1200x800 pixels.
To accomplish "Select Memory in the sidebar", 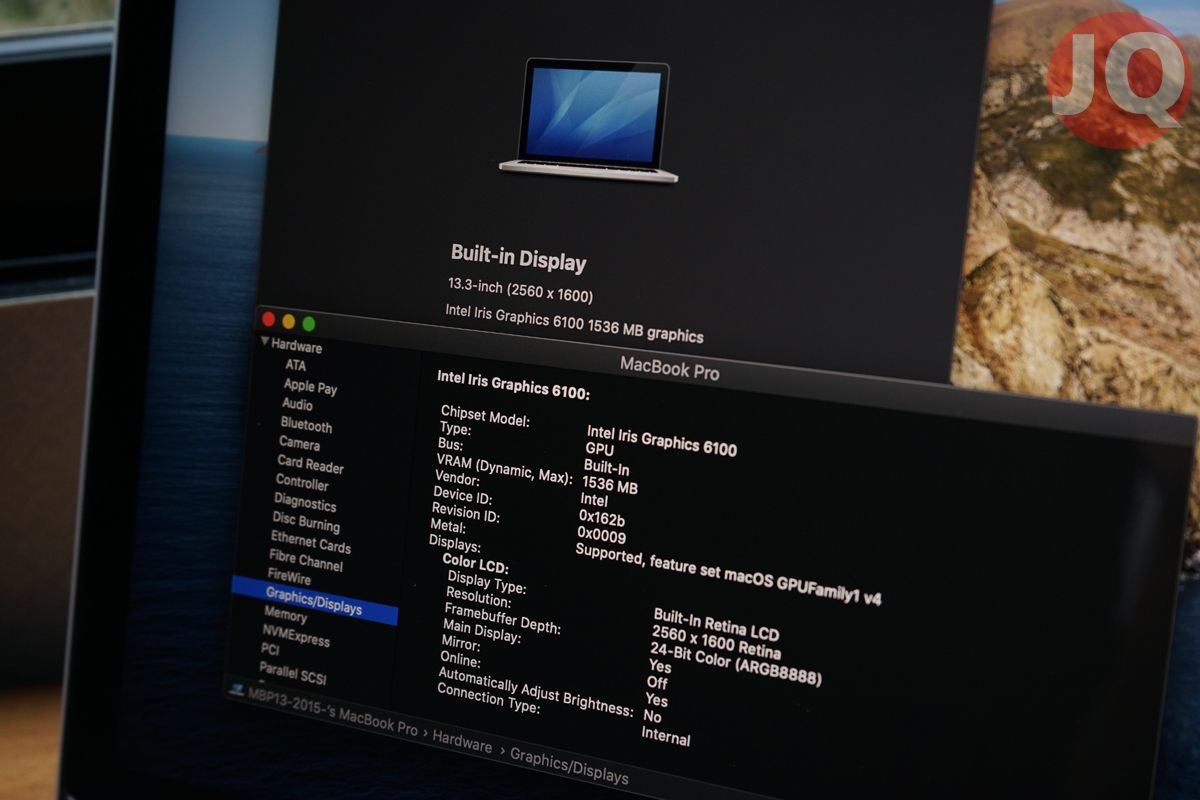I will pyautogui.click(x=285, y=615).
